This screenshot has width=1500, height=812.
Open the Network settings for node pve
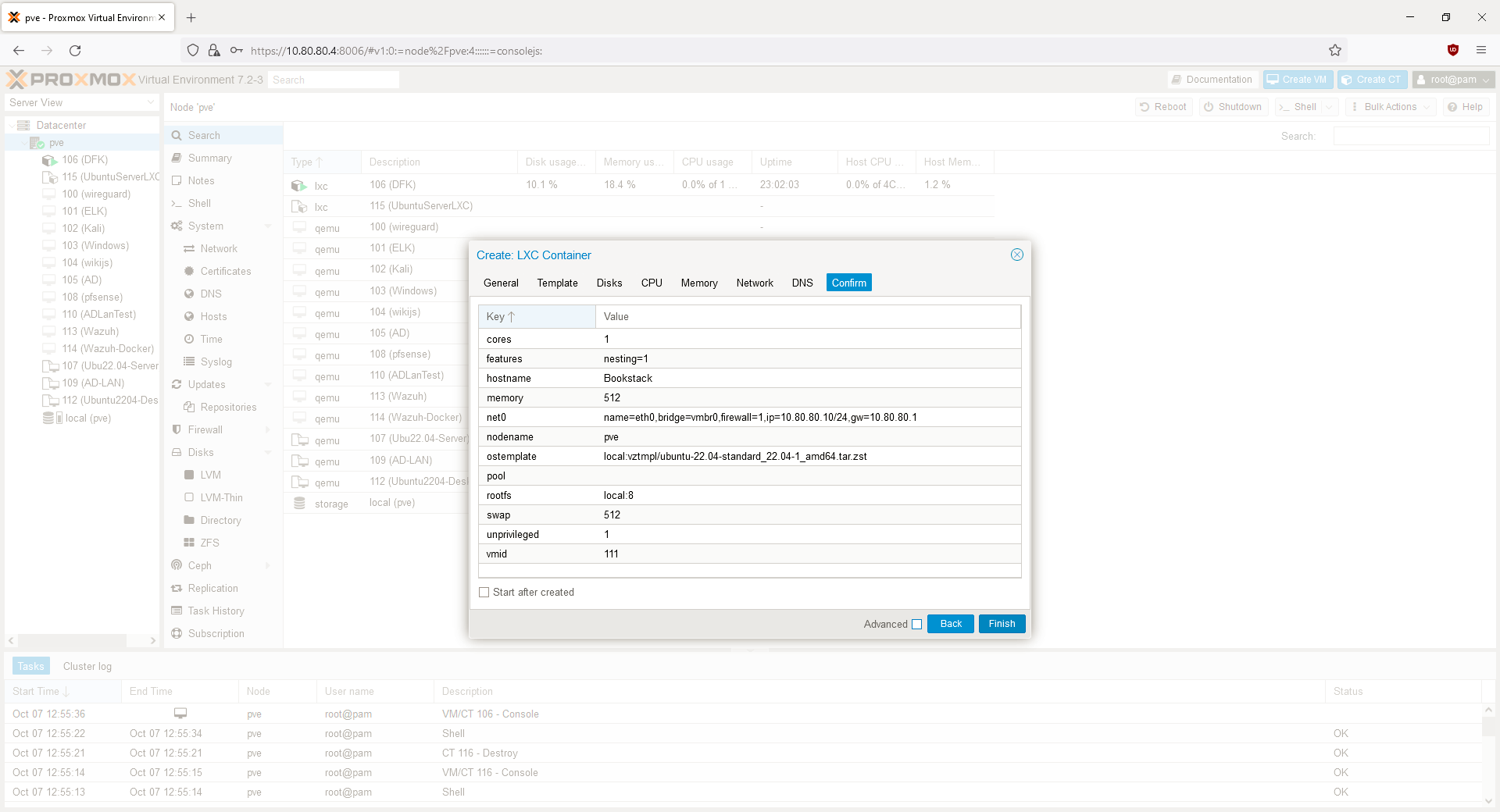tap(216, 248)
